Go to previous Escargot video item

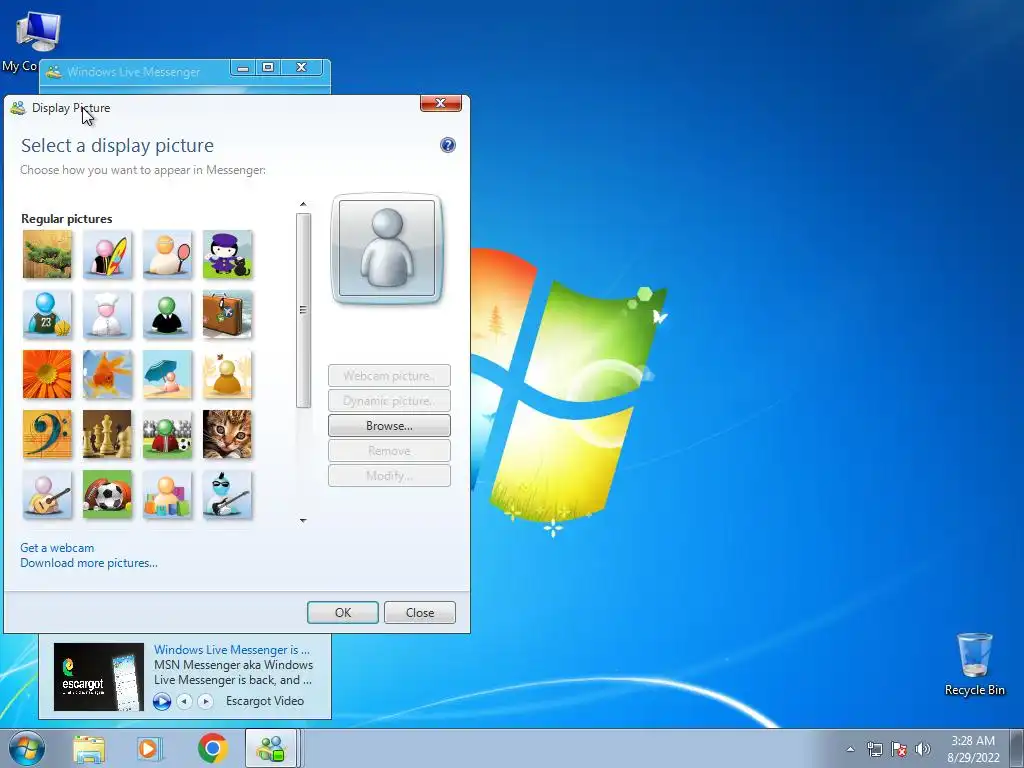coord(185,701)
